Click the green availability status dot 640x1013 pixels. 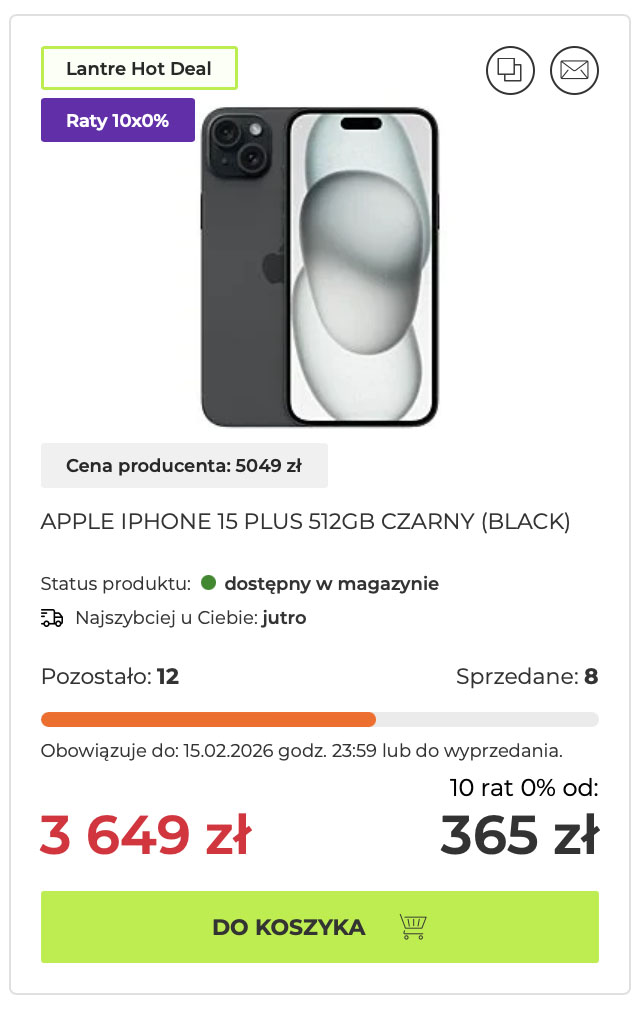coord(209,583)
